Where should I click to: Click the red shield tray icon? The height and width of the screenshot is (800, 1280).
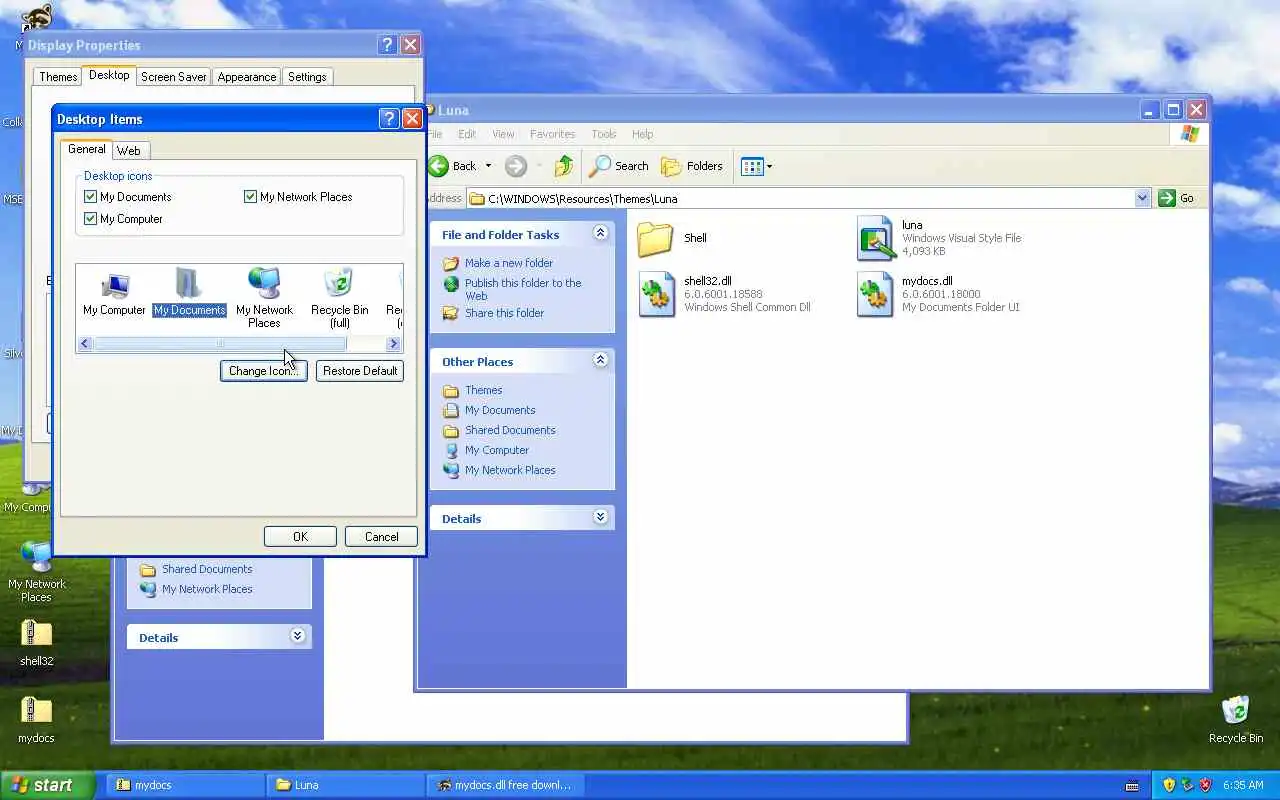(x=1205, y=785)
